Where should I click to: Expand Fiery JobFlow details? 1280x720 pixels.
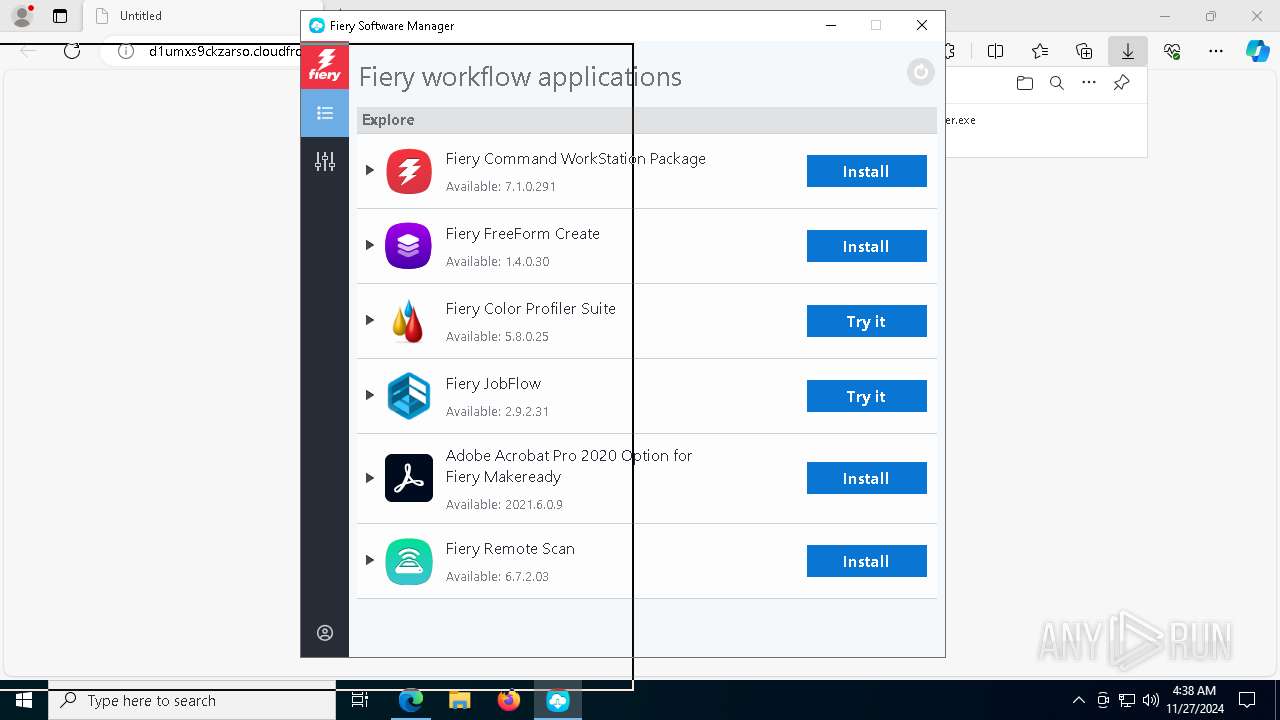(x=369, y=395)
